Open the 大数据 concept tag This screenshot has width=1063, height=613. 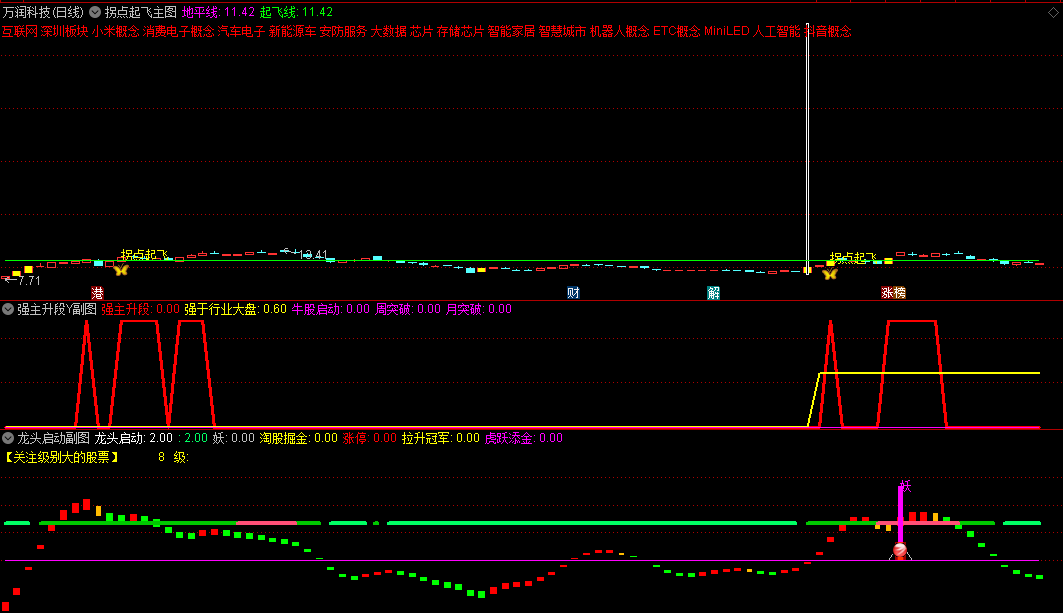[x=388, y=31]
